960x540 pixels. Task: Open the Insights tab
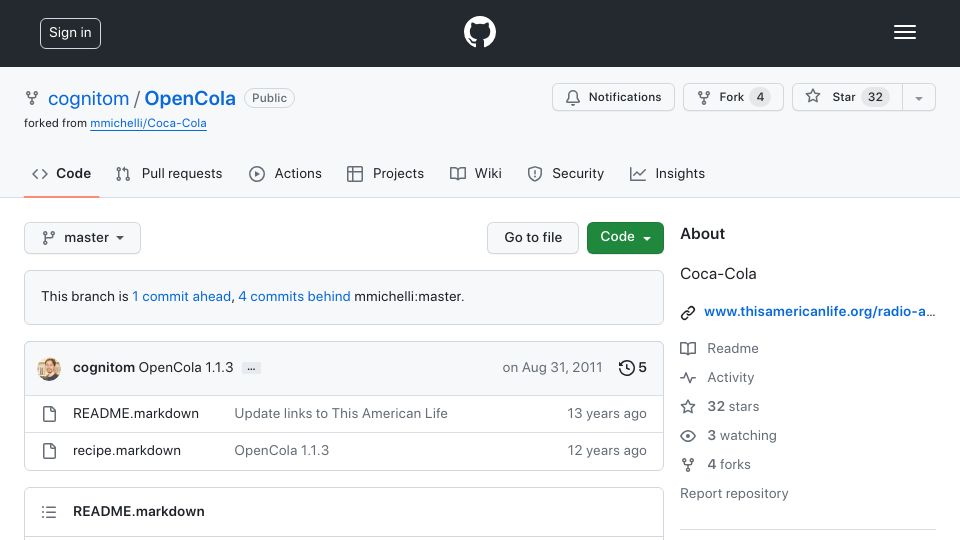coord(667,174)
